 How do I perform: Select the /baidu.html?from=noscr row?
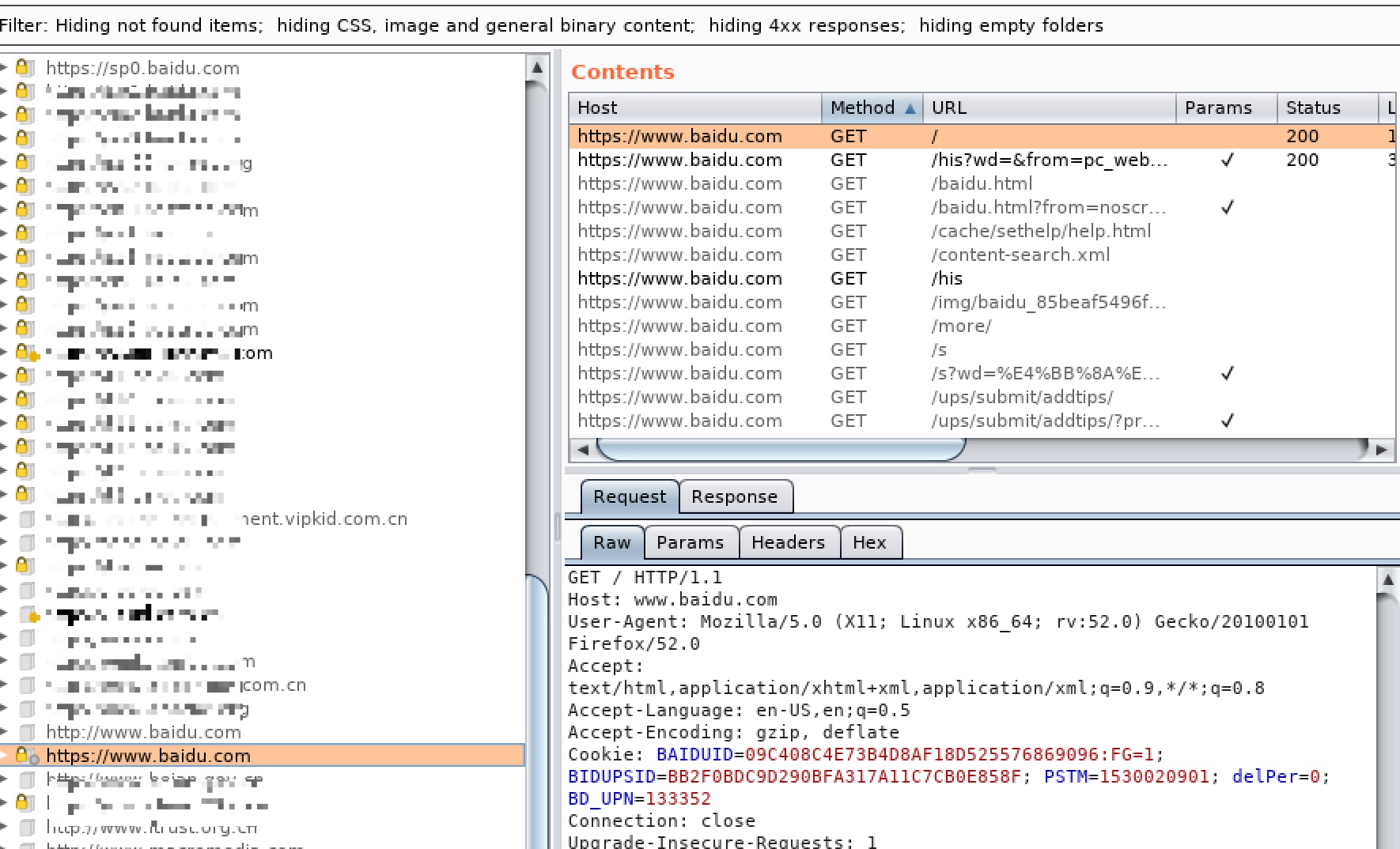coord(982,207)
